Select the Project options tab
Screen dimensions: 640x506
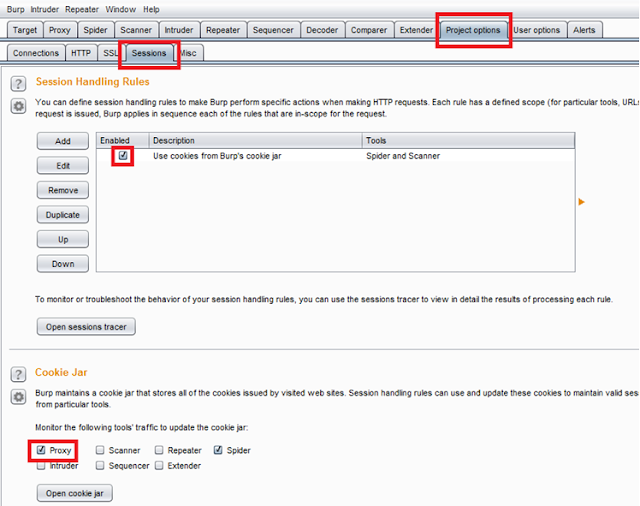click(473, 30)
